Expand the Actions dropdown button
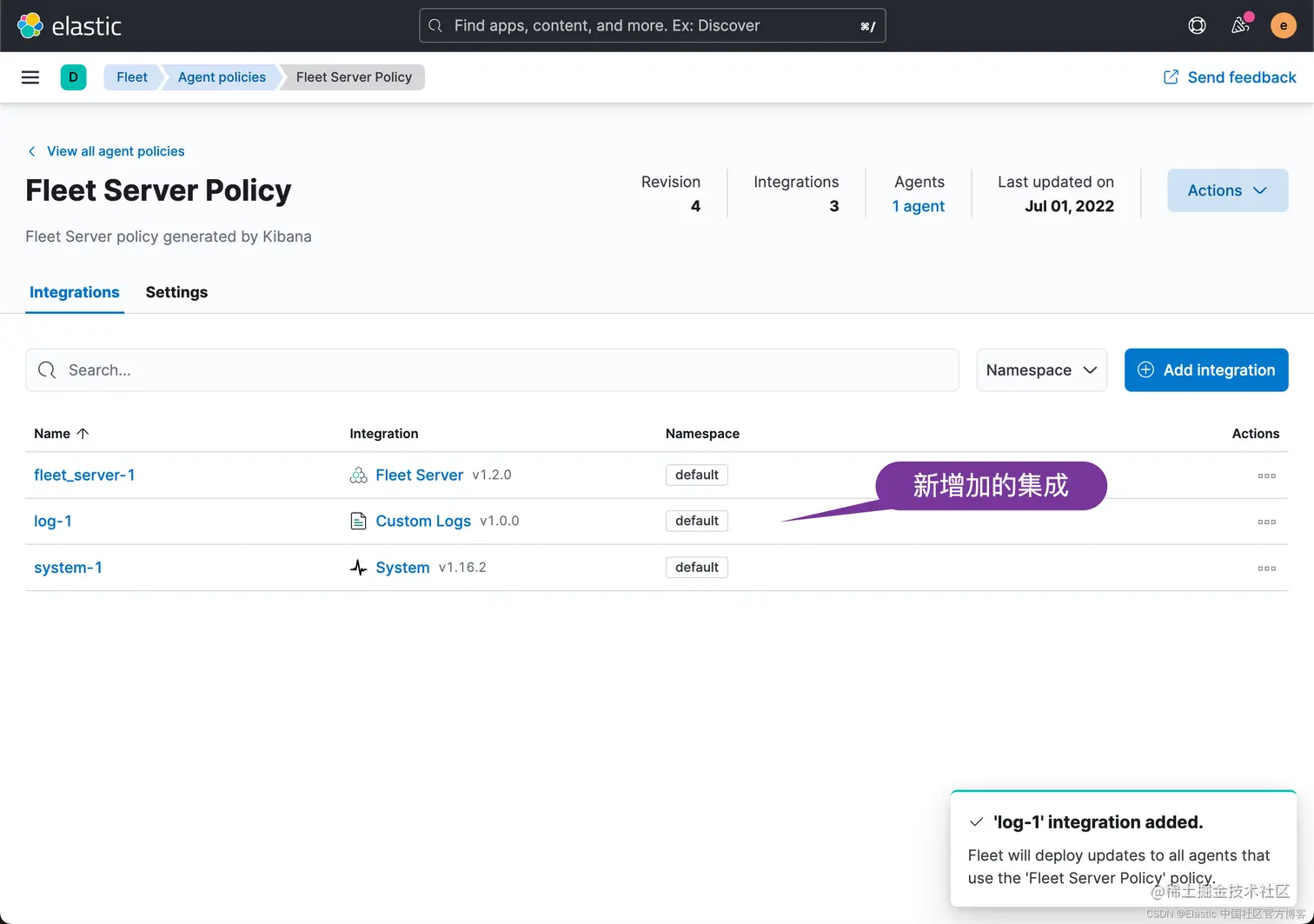Screen dimensions: 1314x924 1227,190
